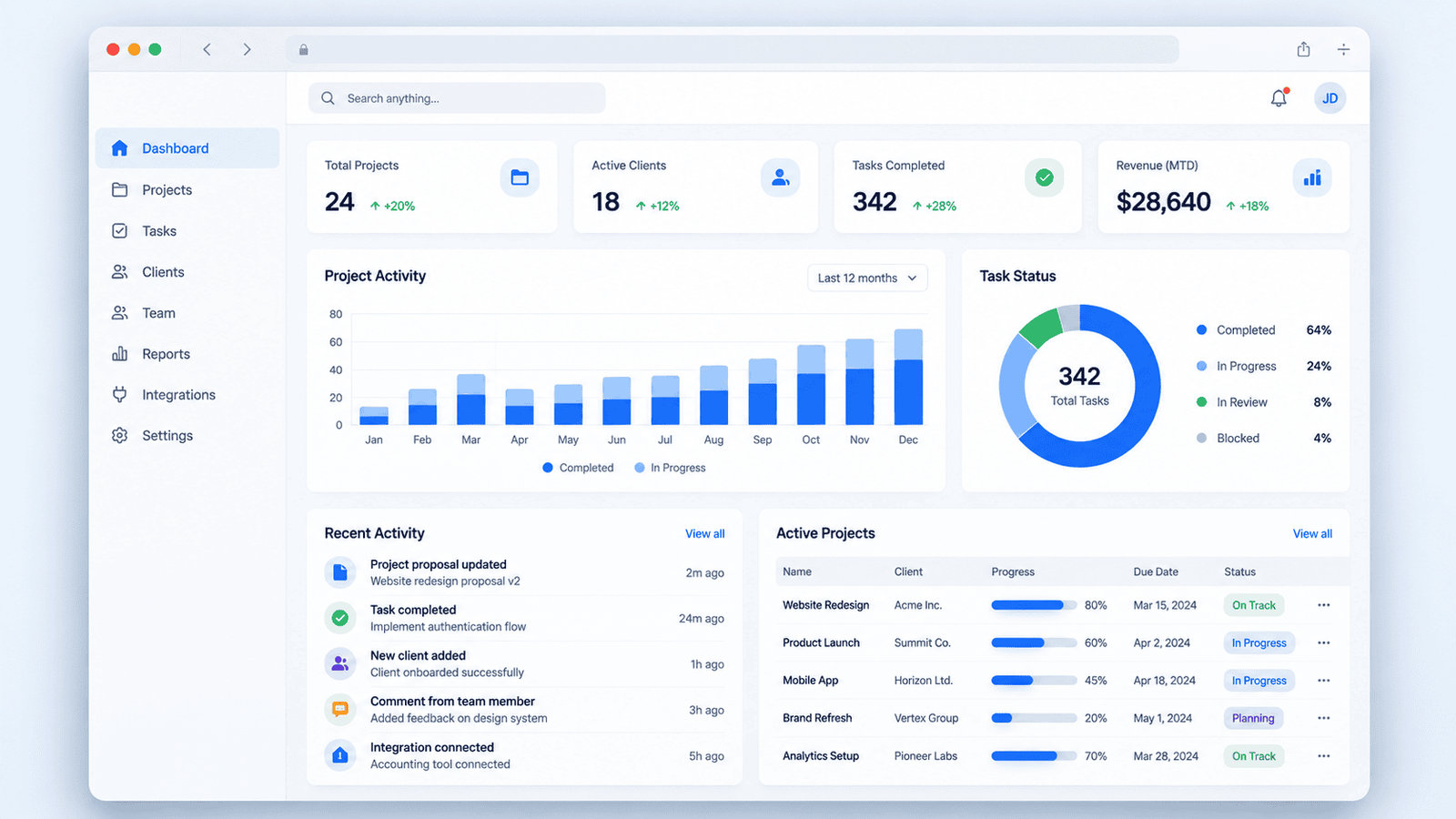Click the On Track badge for Analytics Setup

click(x=1254, y=756)
